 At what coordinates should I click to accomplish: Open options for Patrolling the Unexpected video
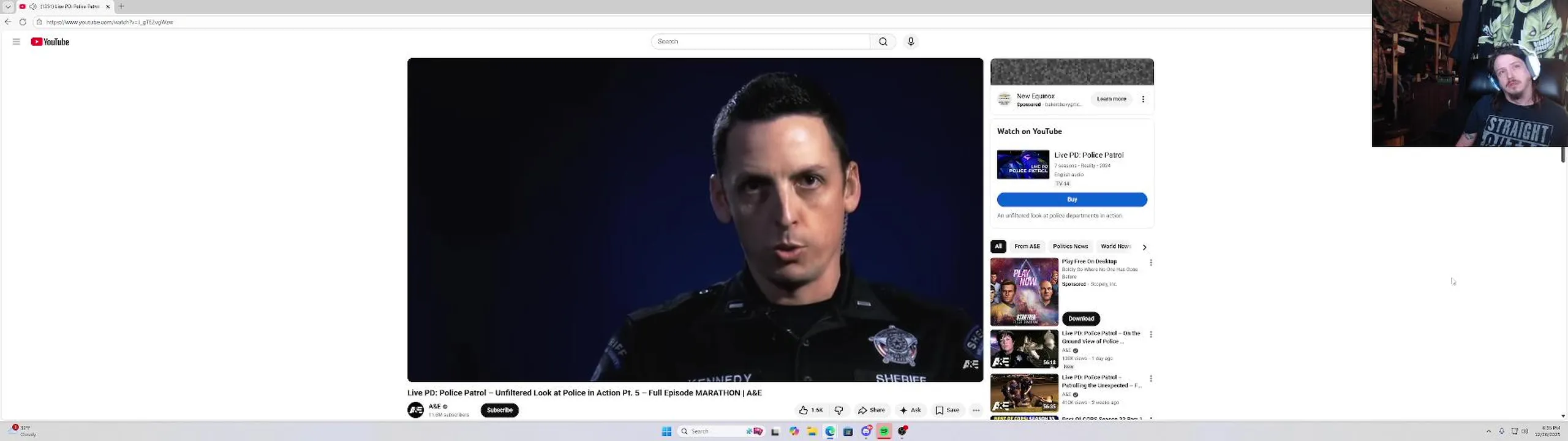pyautogui.click(x=1151, y=379)
